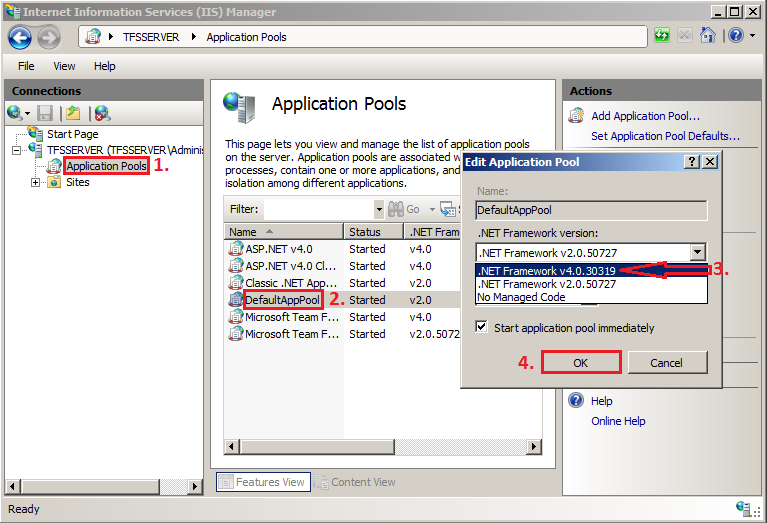
Task: Click the pool list scroll right arrow
Action: point(534,446)
